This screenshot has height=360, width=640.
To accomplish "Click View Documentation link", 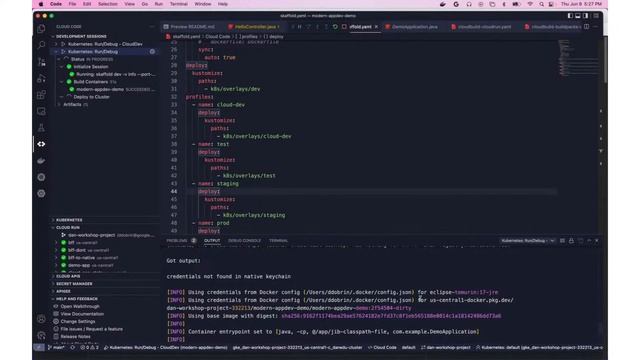I will tap(82, 314).
